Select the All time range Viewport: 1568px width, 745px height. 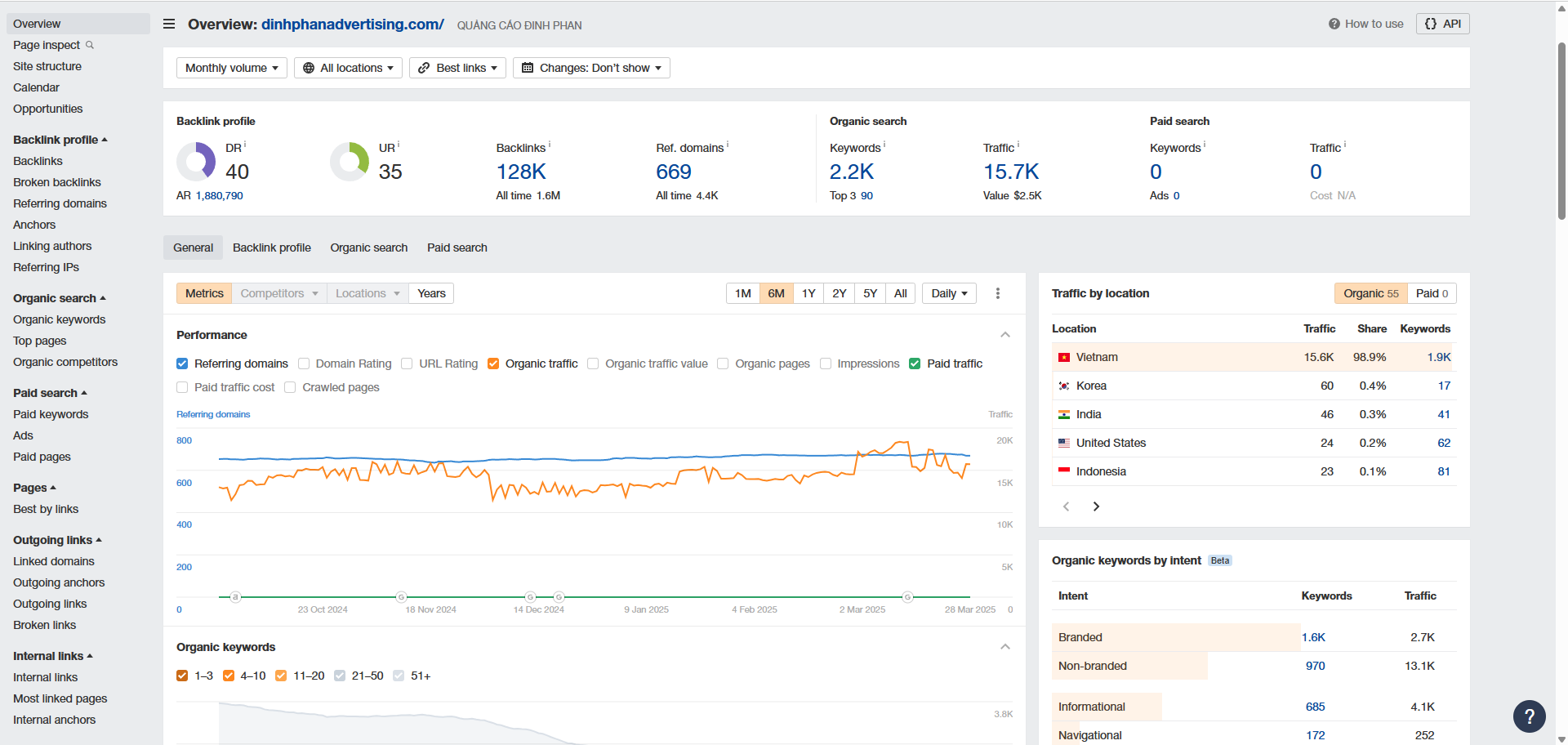click(901, 293)
